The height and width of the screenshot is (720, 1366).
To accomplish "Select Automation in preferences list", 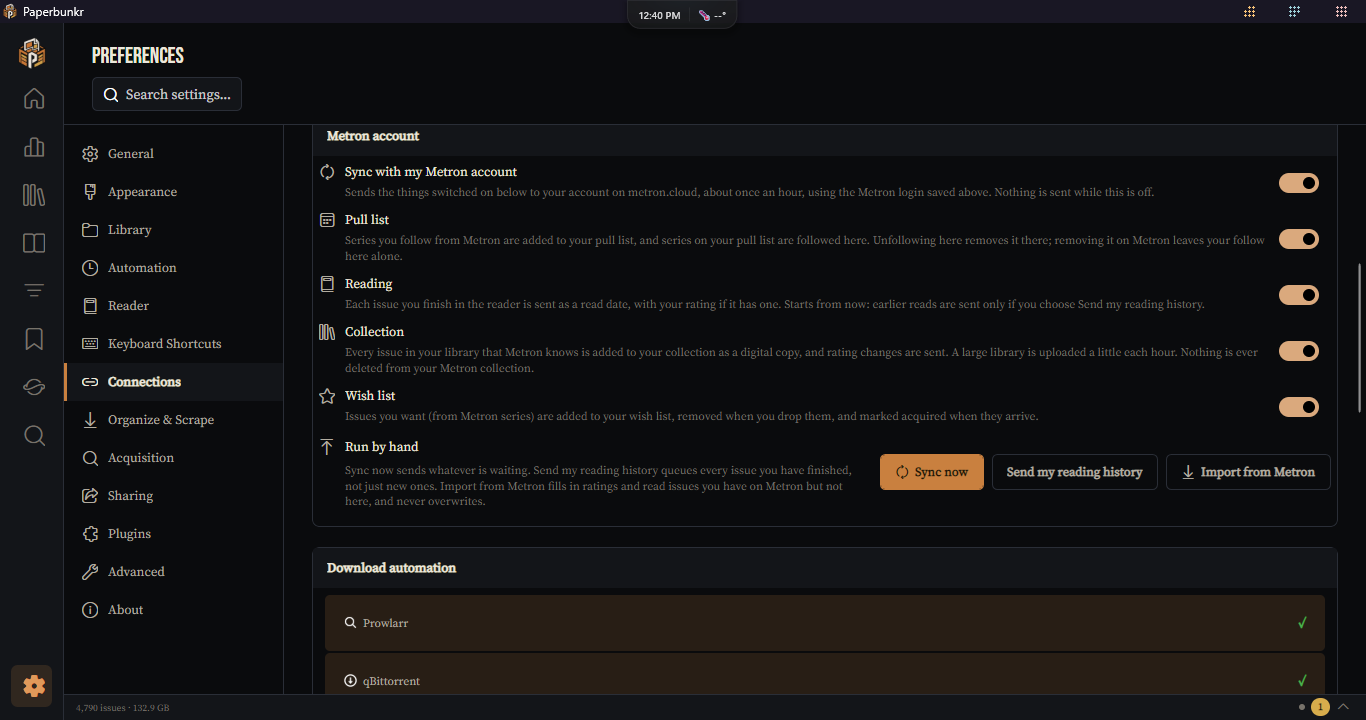I will [173, 268].
